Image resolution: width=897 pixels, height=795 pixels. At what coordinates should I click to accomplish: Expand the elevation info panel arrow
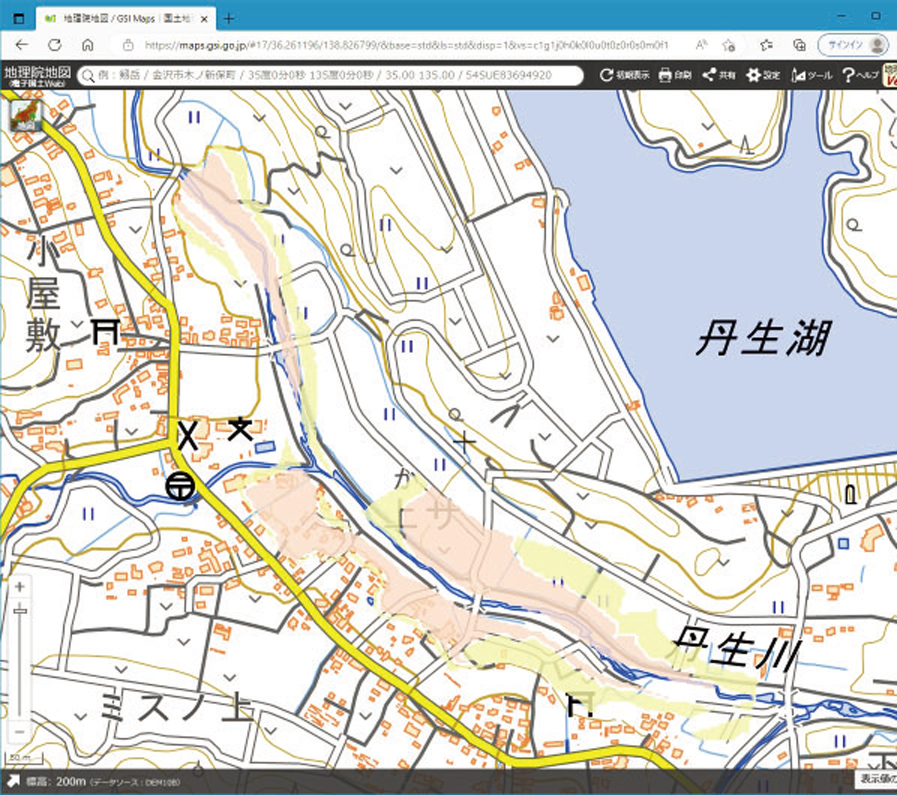point(13,781)
